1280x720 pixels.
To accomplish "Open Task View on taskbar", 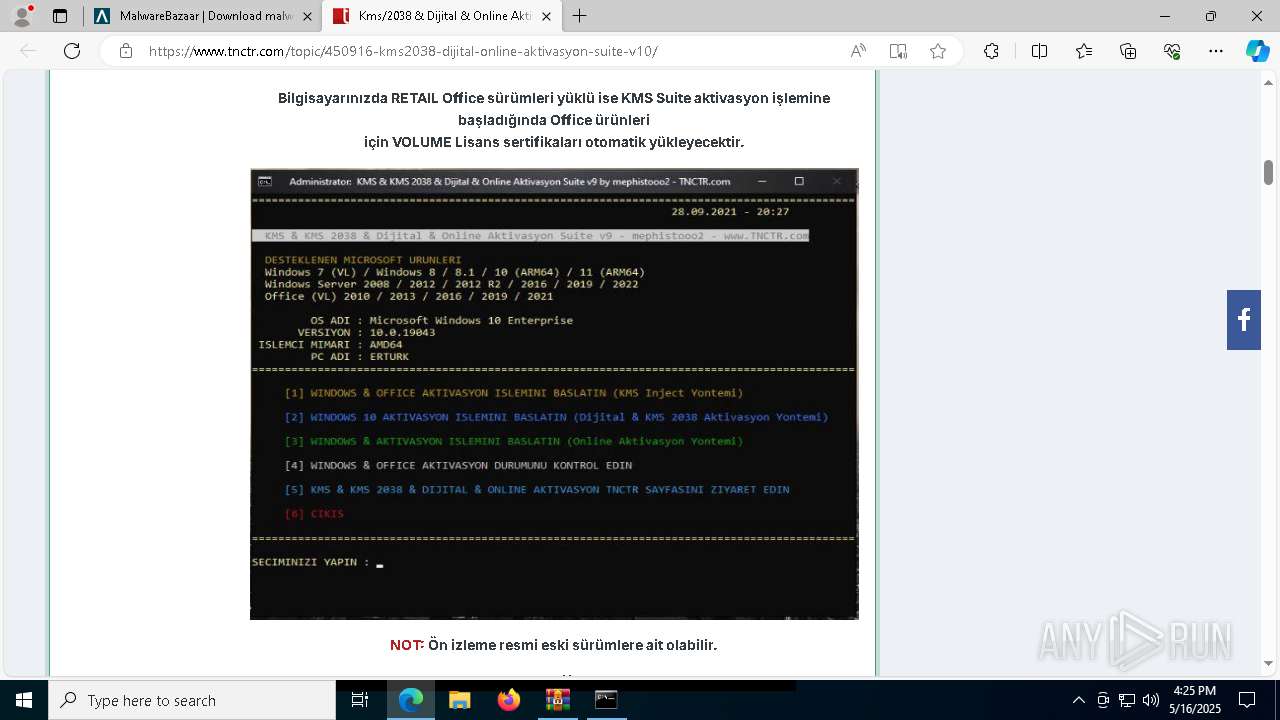I will tap(360, 700).
